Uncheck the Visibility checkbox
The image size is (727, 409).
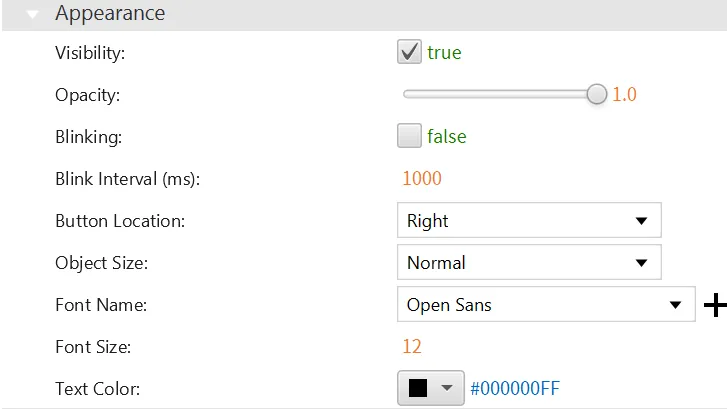click(x=409, y=53)
